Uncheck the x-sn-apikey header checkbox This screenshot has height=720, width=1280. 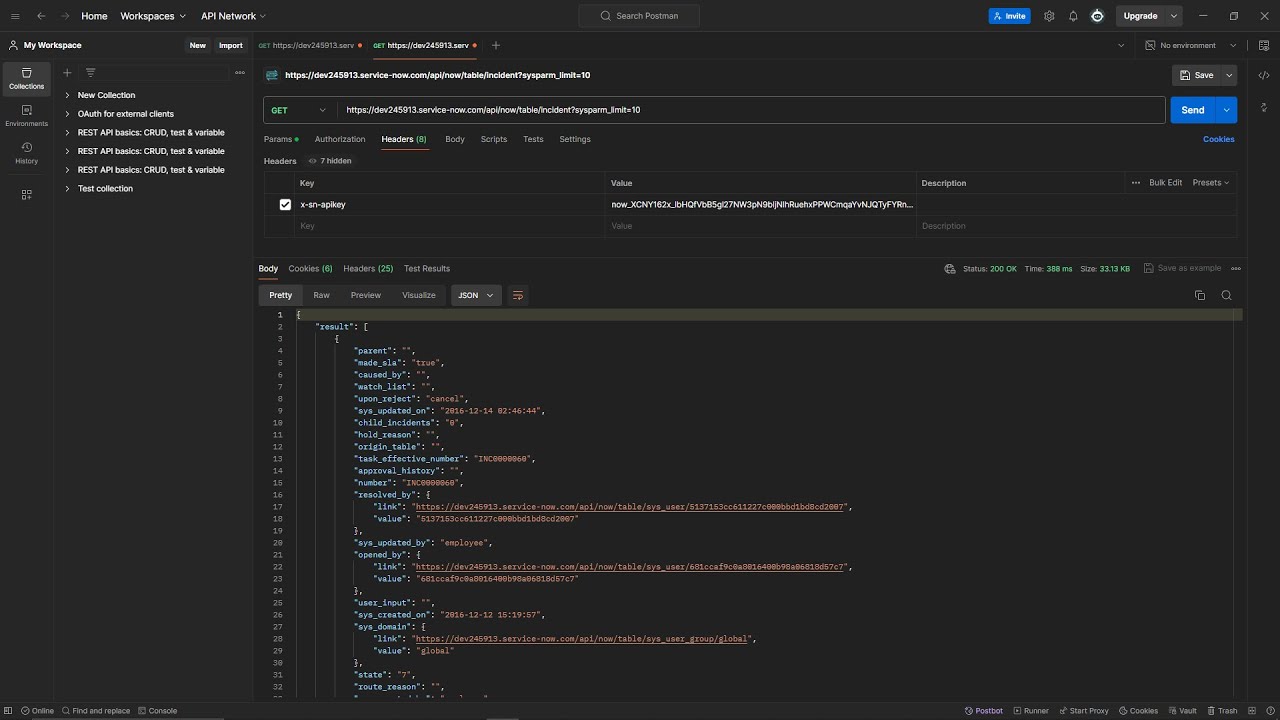pyautogui.click(x=285, y=204)
